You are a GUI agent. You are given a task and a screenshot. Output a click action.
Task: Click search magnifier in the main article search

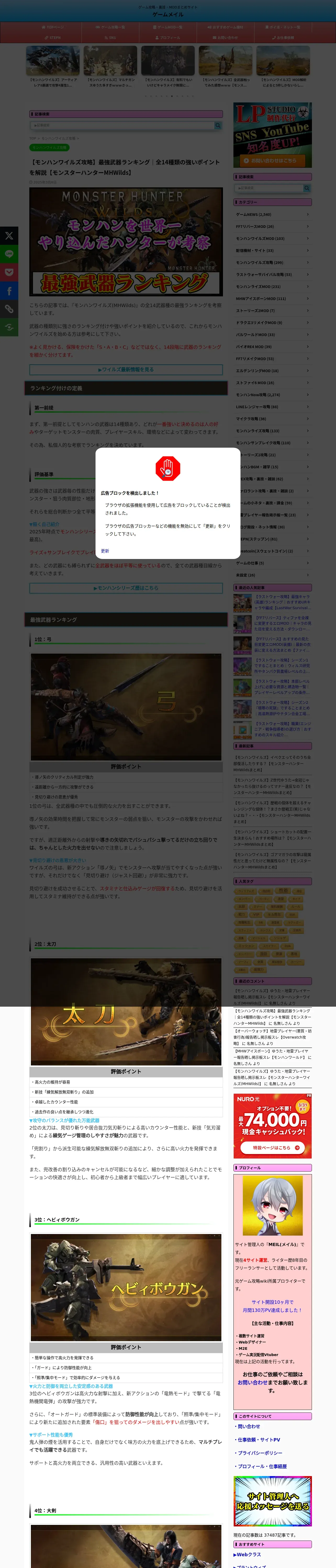(x=218, y=125)
